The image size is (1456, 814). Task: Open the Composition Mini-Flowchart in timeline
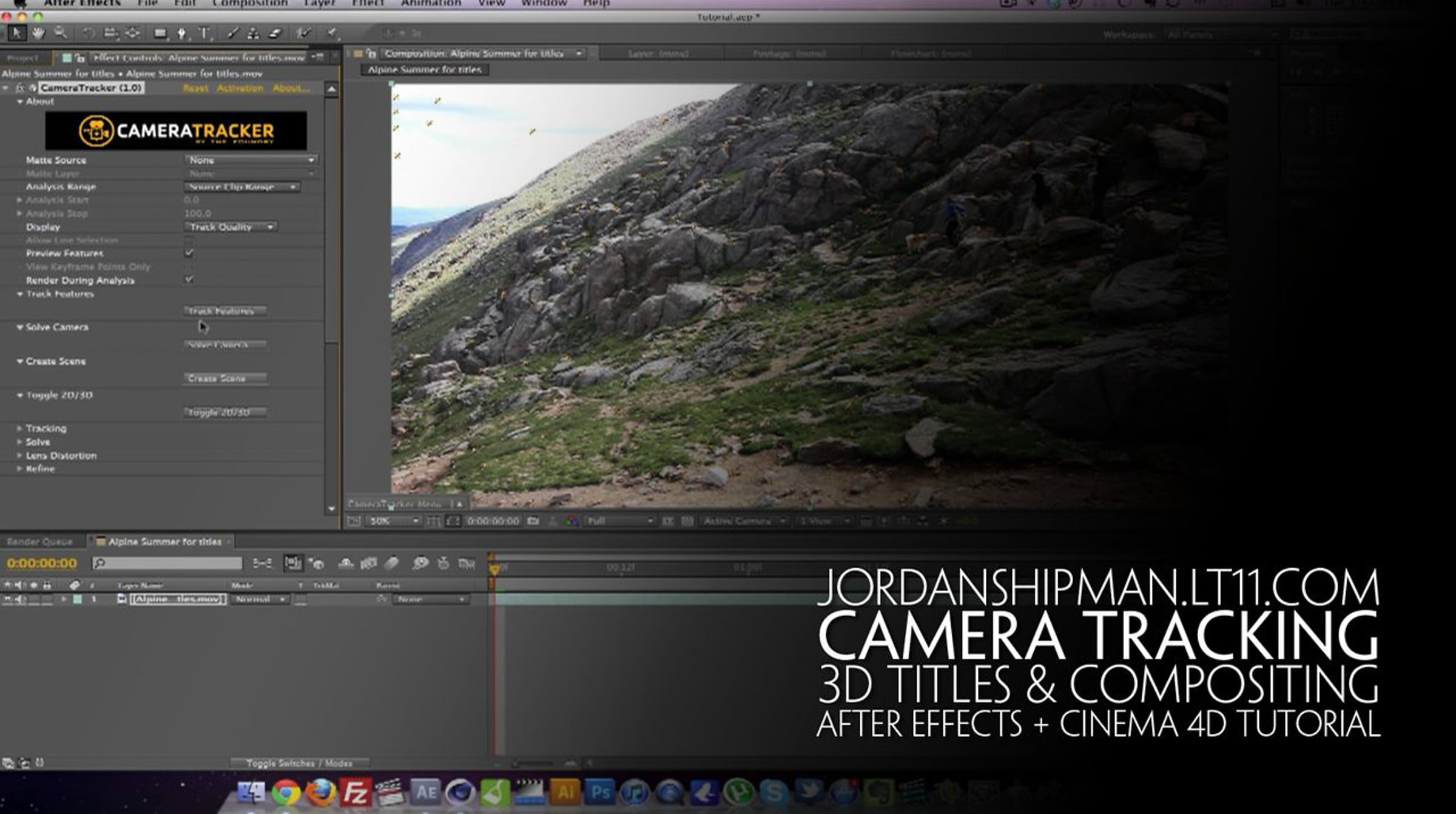point(262,563)
